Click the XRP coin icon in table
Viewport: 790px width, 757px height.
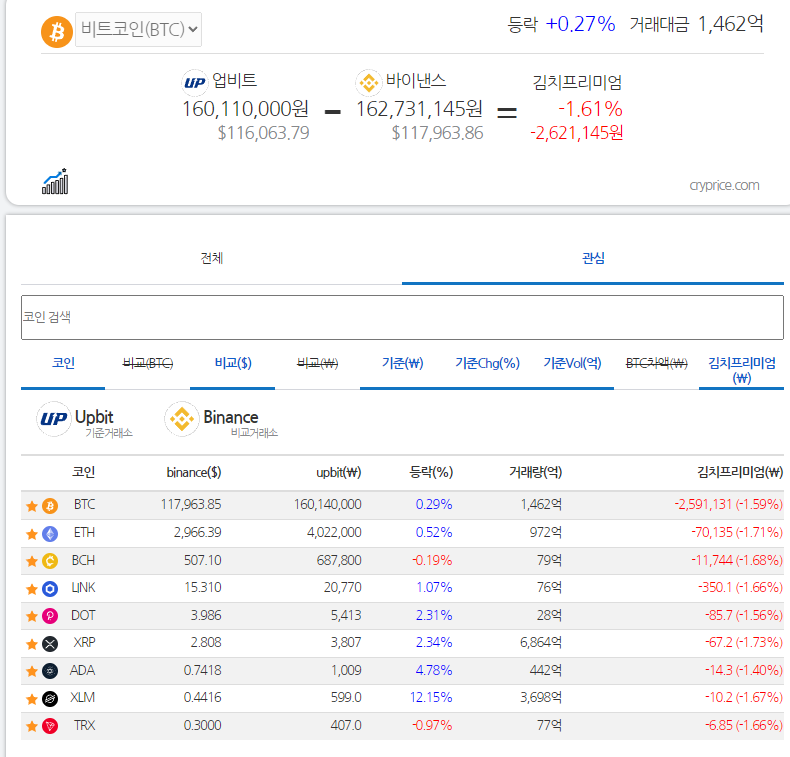click(50, 644)
